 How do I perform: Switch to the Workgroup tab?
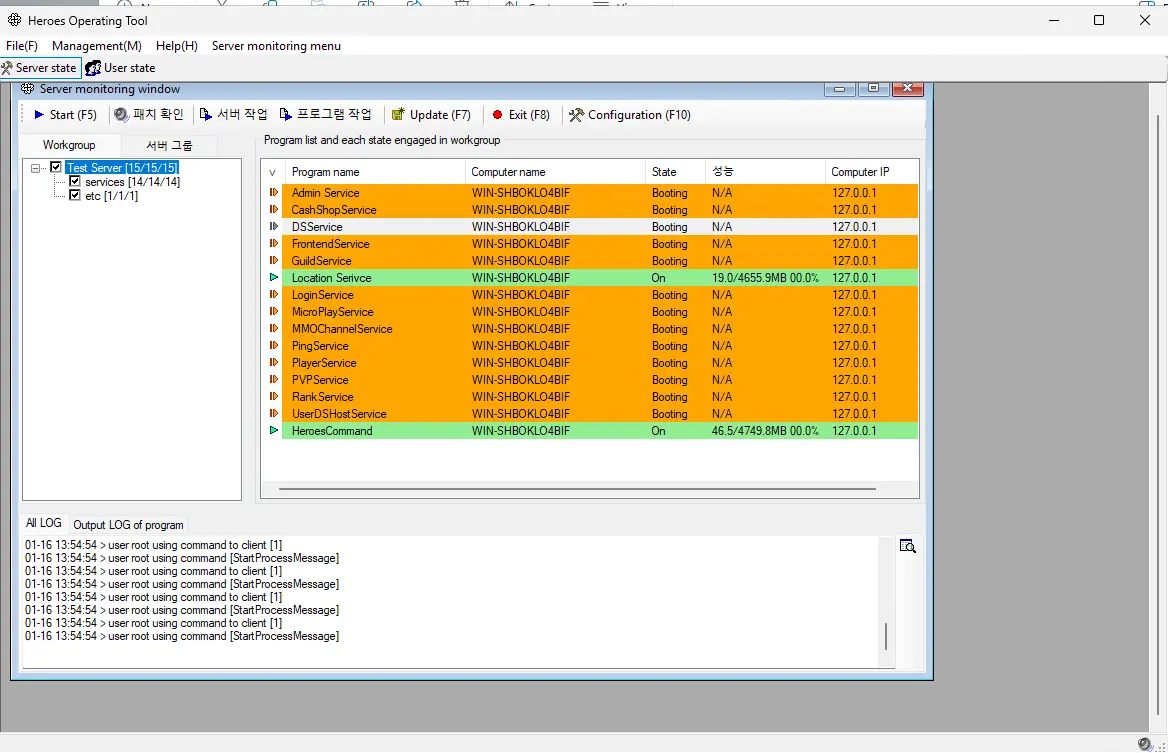[x=69, y=144]
